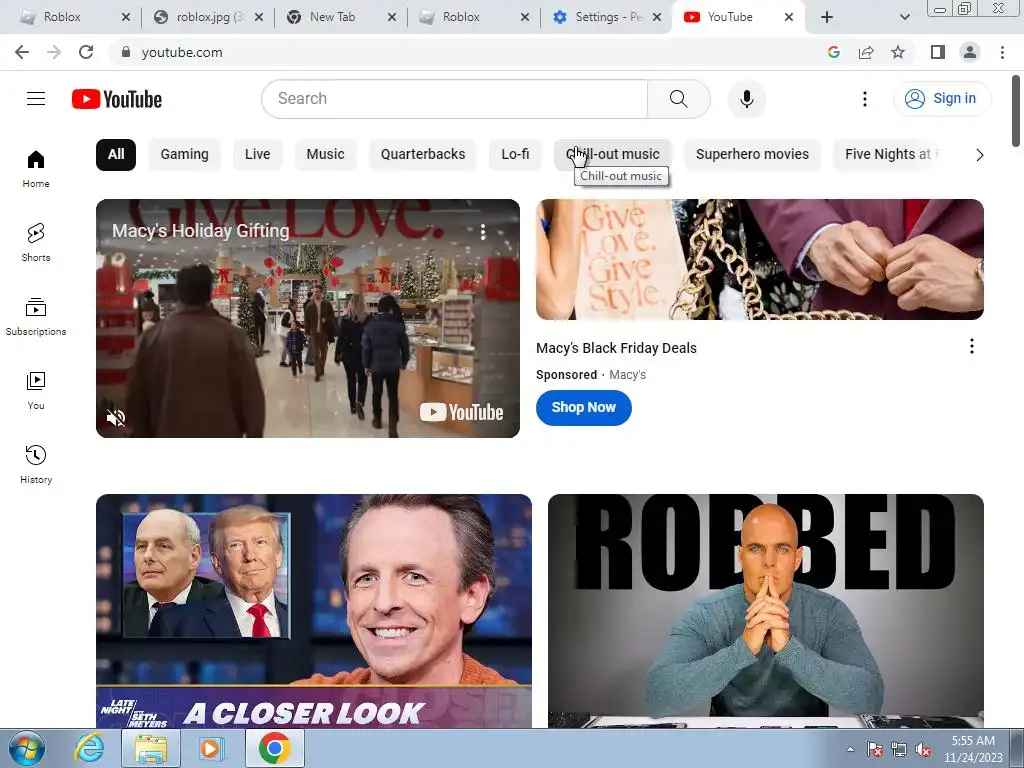The height and width of the screenshot is (768, 1024).
Task: Click the Google icon in the address bar
Action: pyautogui.click(x=833, y=52)
